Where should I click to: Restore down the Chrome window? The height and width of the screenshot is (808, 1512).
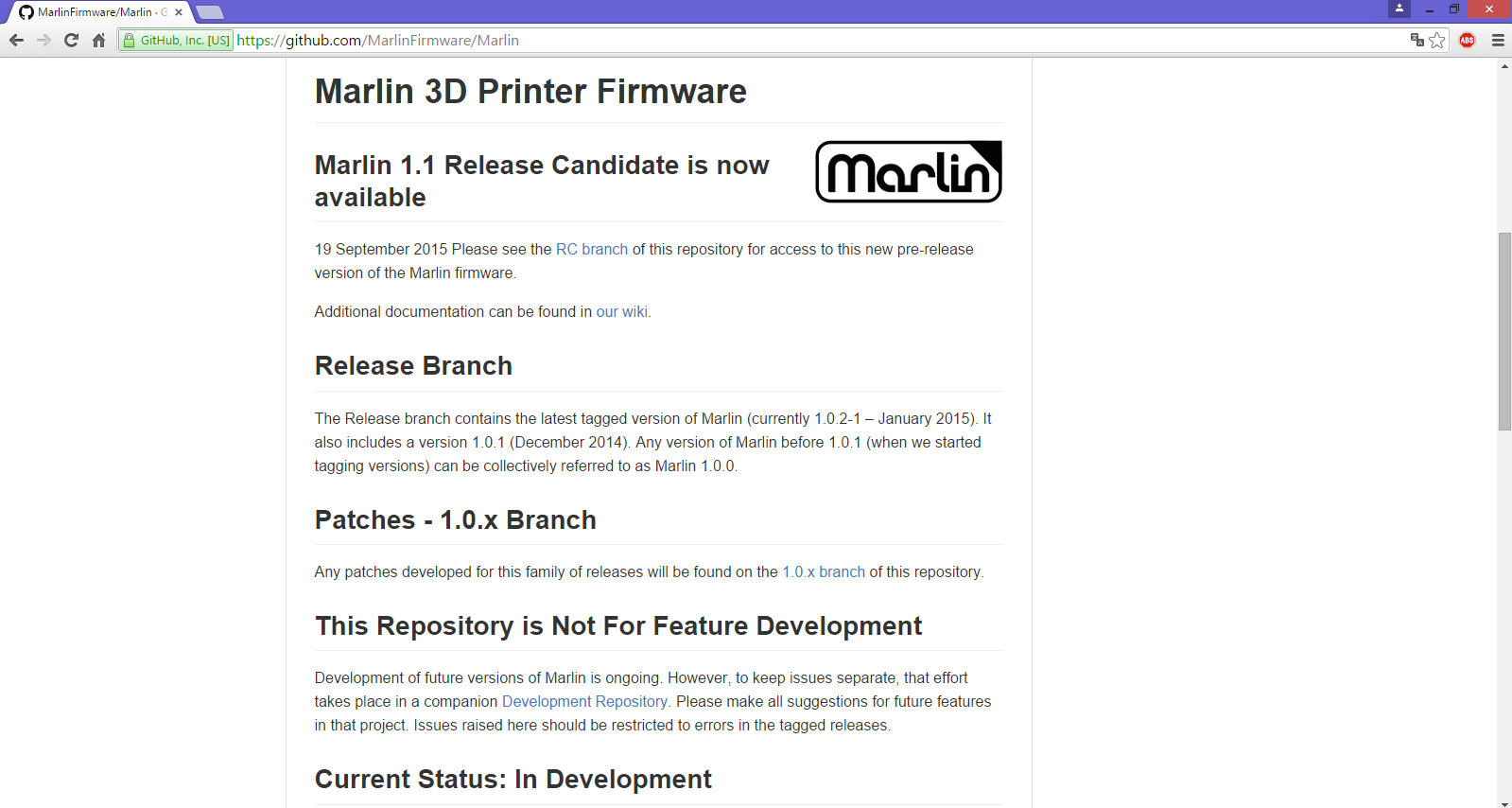point(1454,9)
